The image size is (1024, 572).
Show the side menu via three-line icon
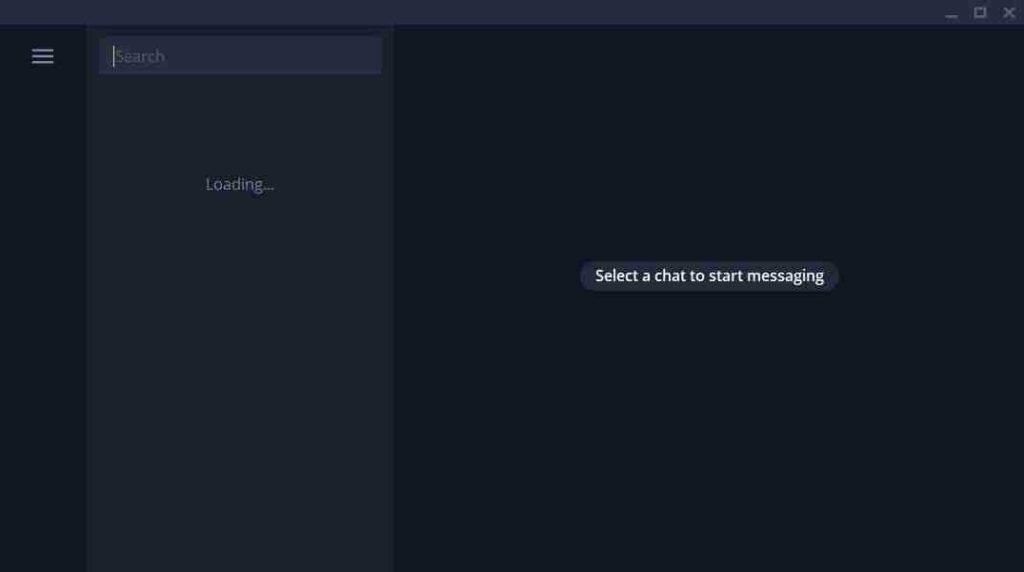pyautogui.click(x=42, y=56)
